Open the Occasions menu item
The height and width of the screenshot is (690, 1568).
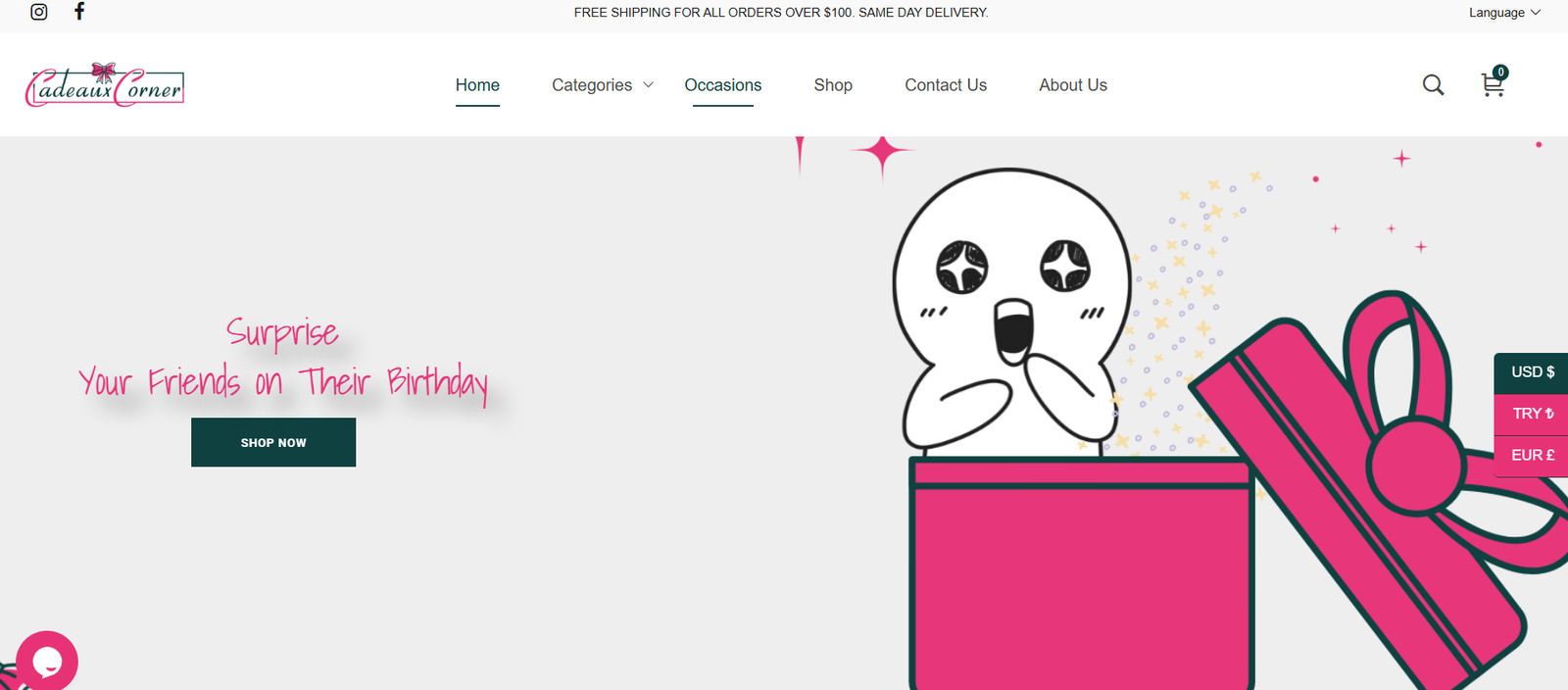(x=723, y=85)
